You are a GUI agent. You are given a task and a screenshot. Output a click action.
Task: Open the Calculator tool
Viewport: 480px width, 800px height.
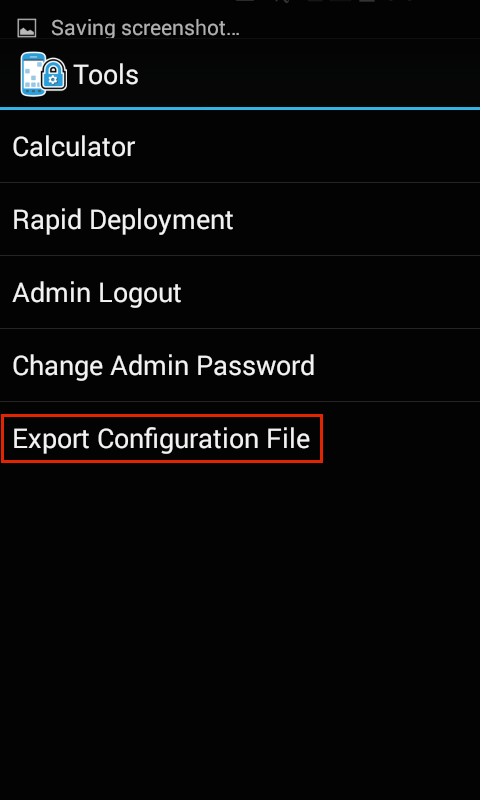[240, 146]
